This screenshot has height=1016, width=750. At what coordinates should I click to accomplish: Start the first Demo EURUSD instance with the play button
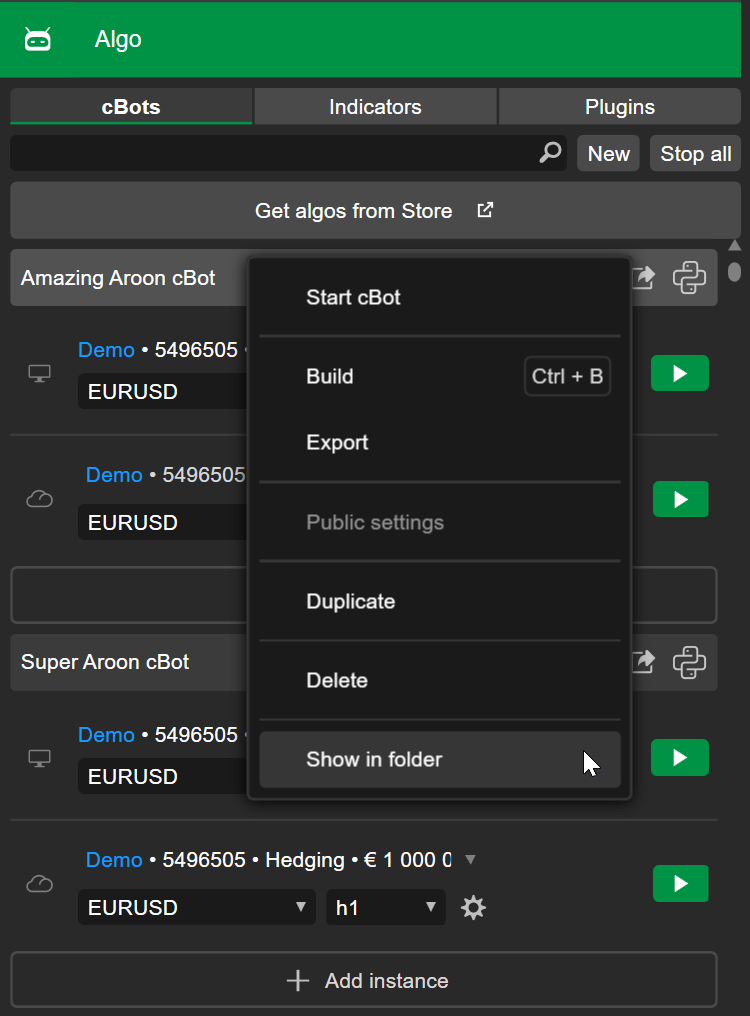680,373
